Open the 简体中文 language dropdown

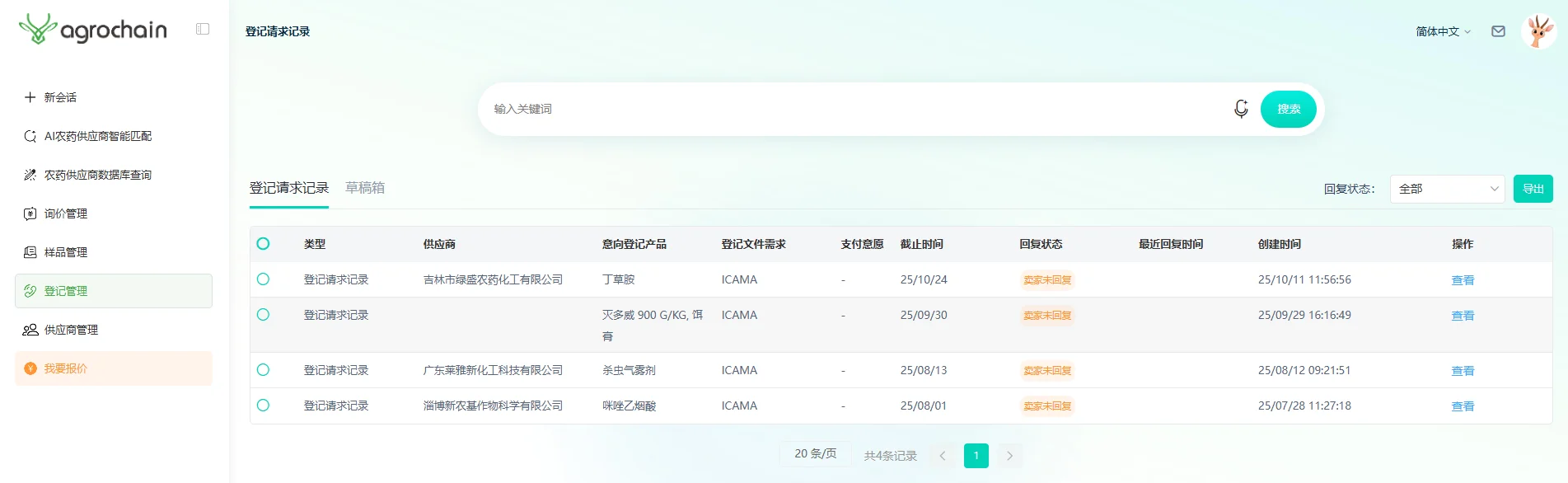pyautogui.click(x=1443, y=31)
